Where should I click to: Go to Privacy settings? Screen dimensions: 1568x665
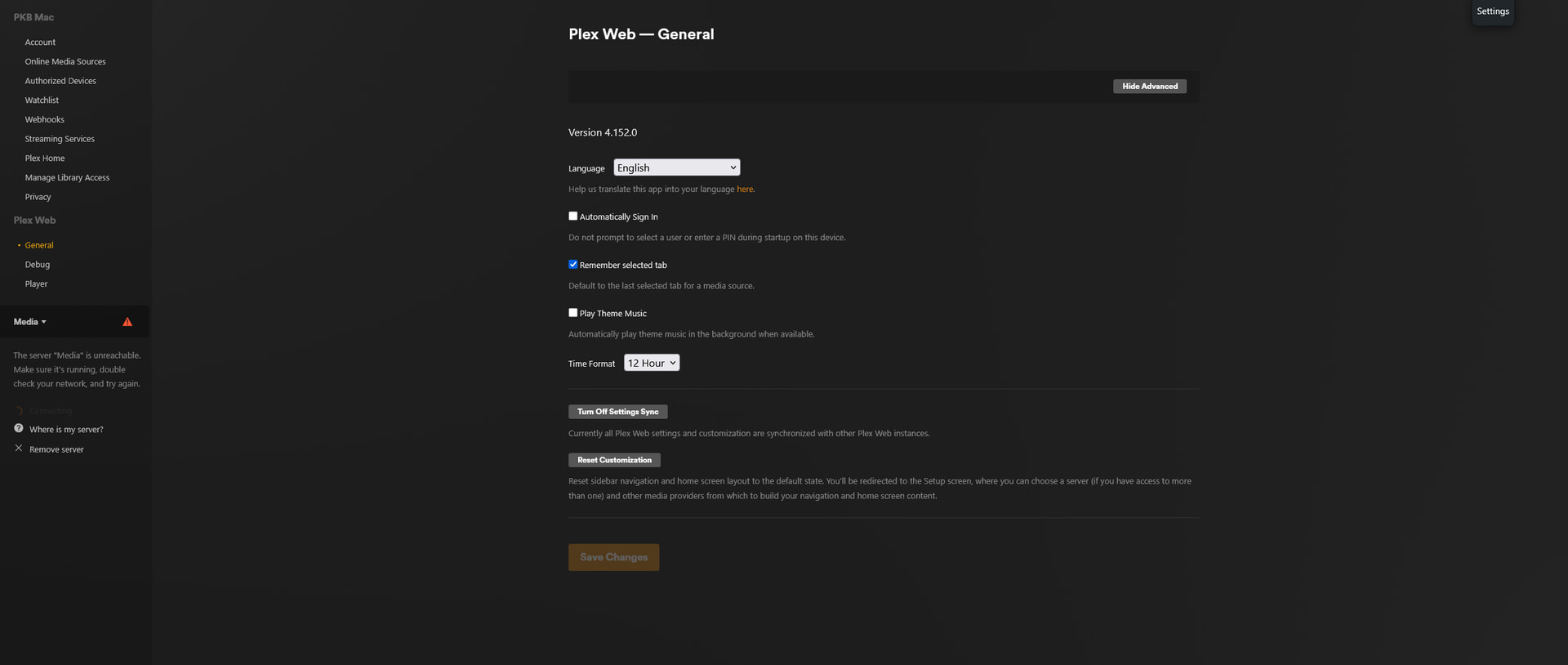[x=38, y=197]
